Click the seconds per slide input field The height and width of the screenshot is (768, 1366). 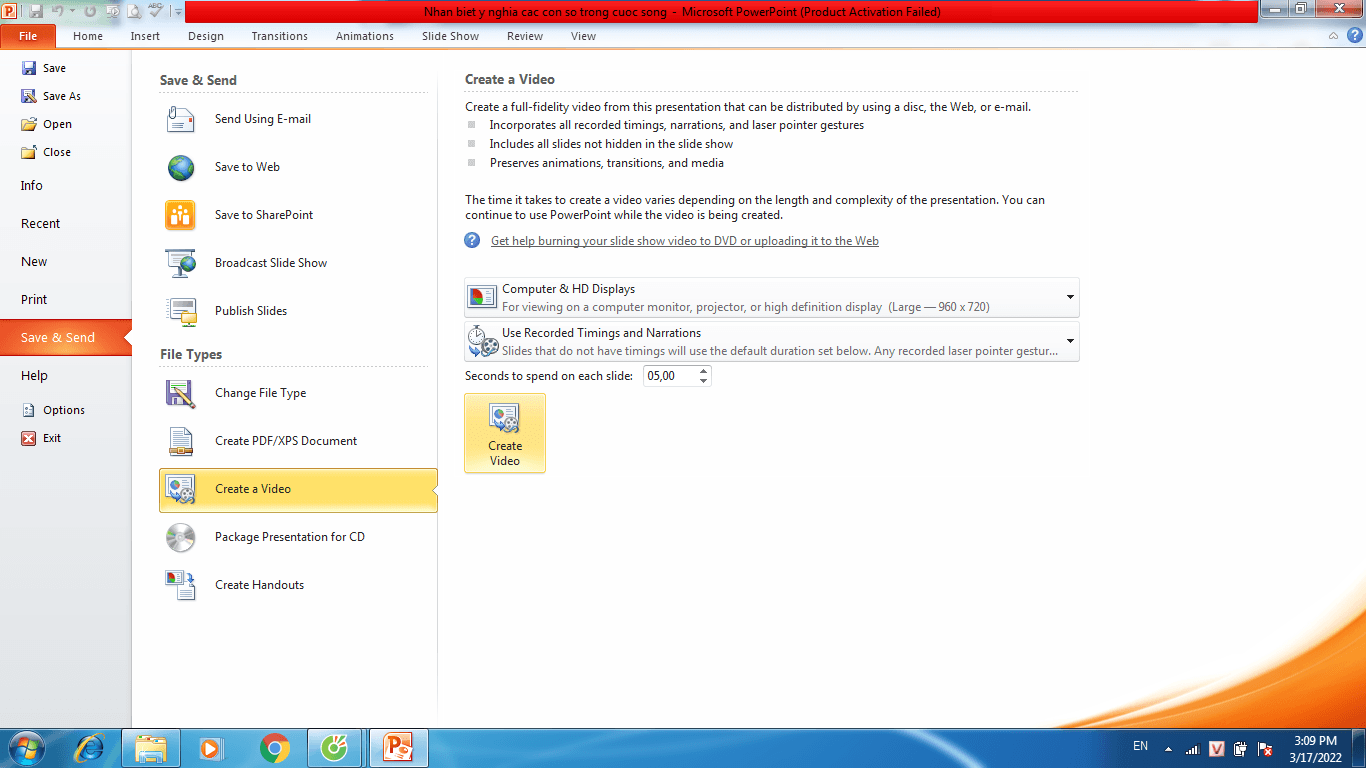coord(671,376)
